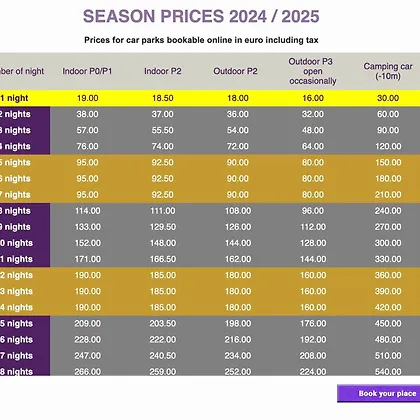Click Outdoor P3 open occasionally header
The image size is (420, 420).
point(313,71)
